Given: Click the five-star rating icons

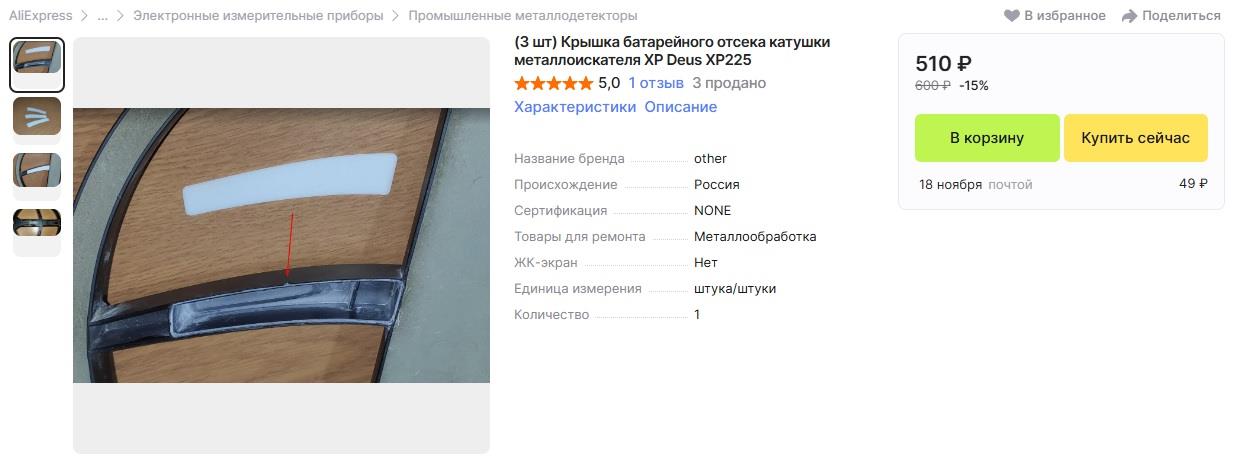Looking at the screenshot, I should pyautogui.click(x=553, y=83).
